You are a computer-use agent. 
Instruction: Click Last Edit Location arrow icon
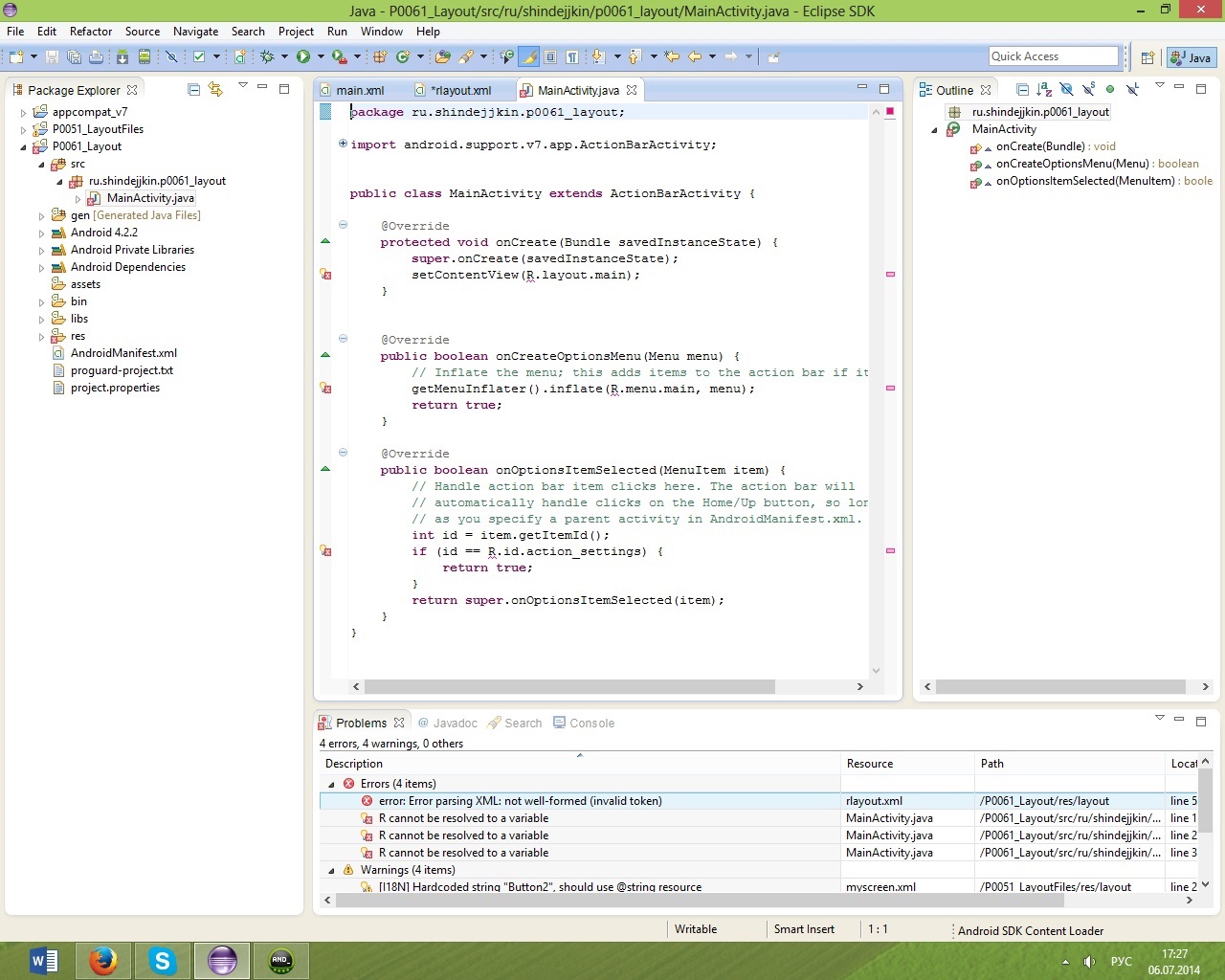[x=672, y=57]
